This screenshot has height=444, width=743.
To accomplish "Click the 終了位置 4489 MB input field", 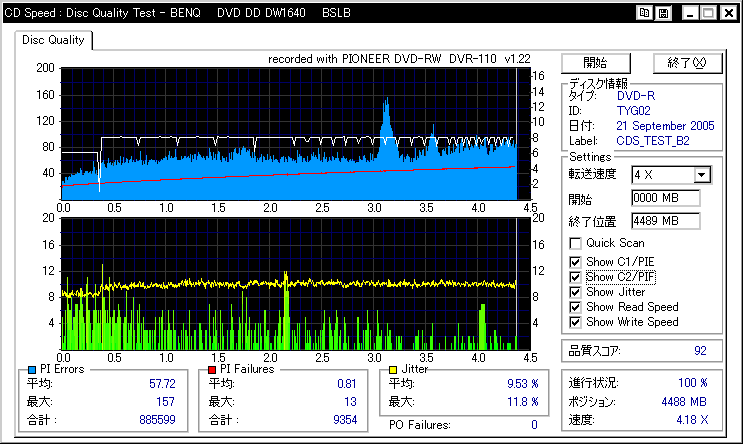I will pos(665,221).
